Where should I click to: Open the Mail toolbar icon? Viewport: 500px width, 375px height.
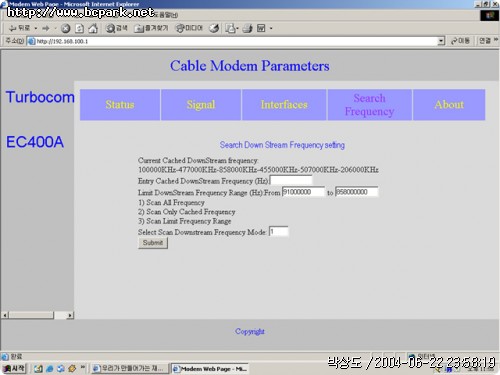coord(230,29)
